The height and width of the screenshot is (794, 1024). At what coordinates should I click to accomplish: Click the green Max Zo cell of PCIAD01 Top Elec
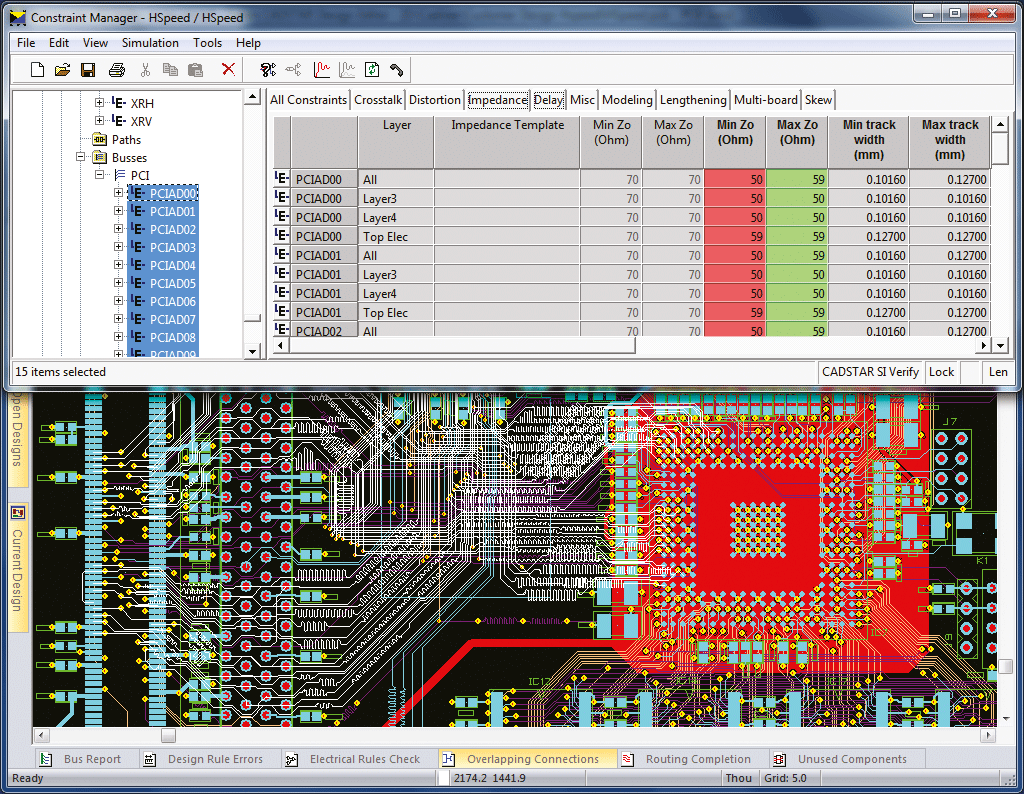click(x=797, y=312)
